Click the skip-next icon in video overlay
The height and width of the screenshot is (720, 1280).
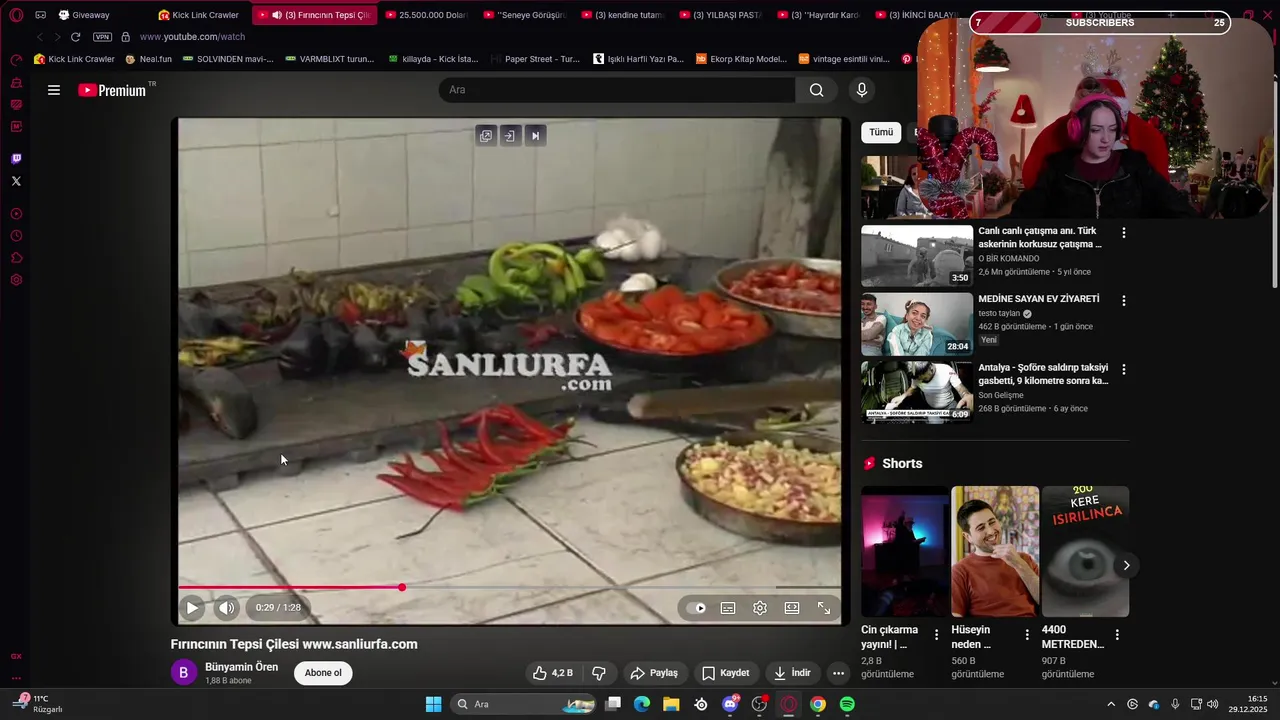pos(535,136)
